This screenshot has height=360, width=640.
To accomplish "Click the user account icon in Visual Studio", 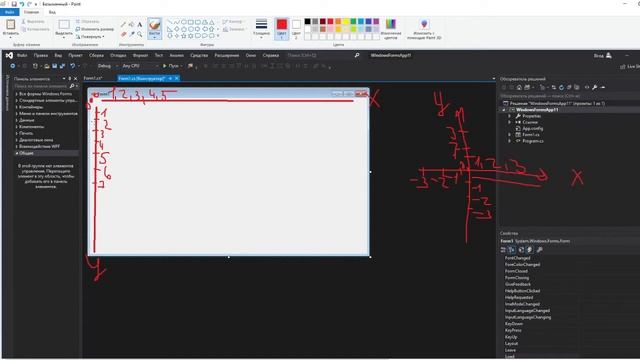I will [609, 55].
